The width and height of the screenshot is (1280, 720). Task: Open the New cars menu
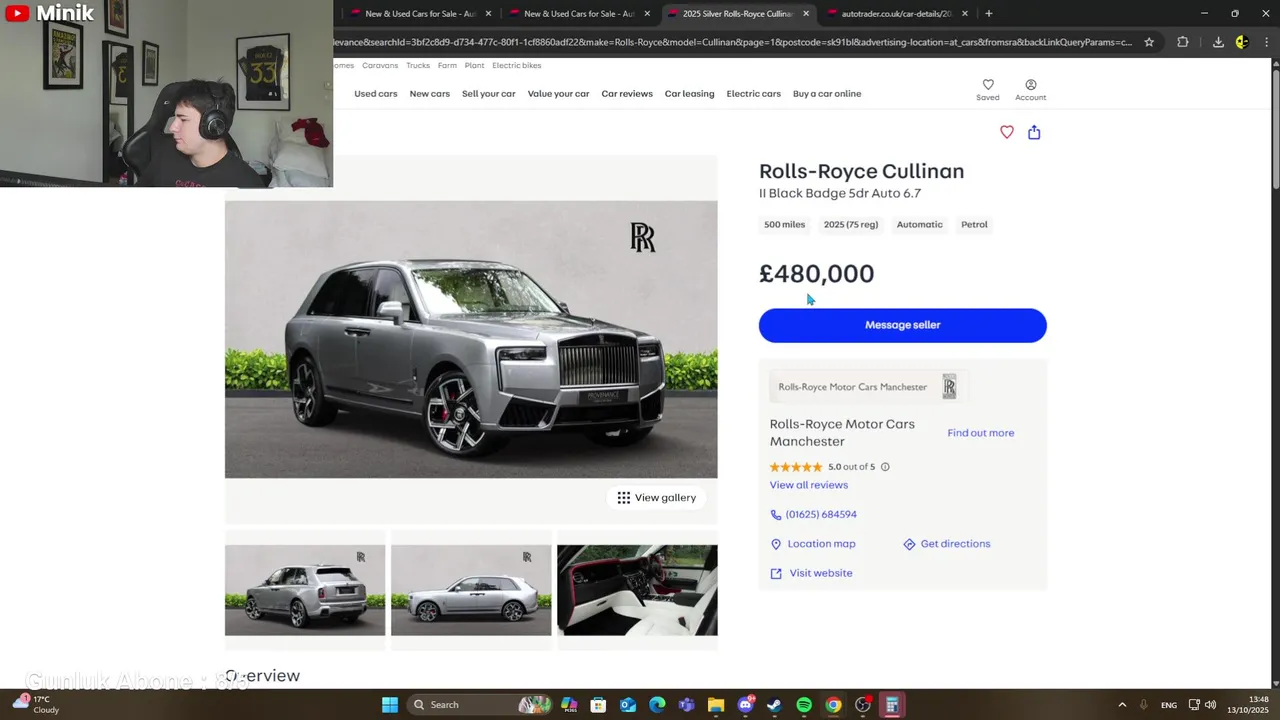pyautogui.click(x=430, y=94)
